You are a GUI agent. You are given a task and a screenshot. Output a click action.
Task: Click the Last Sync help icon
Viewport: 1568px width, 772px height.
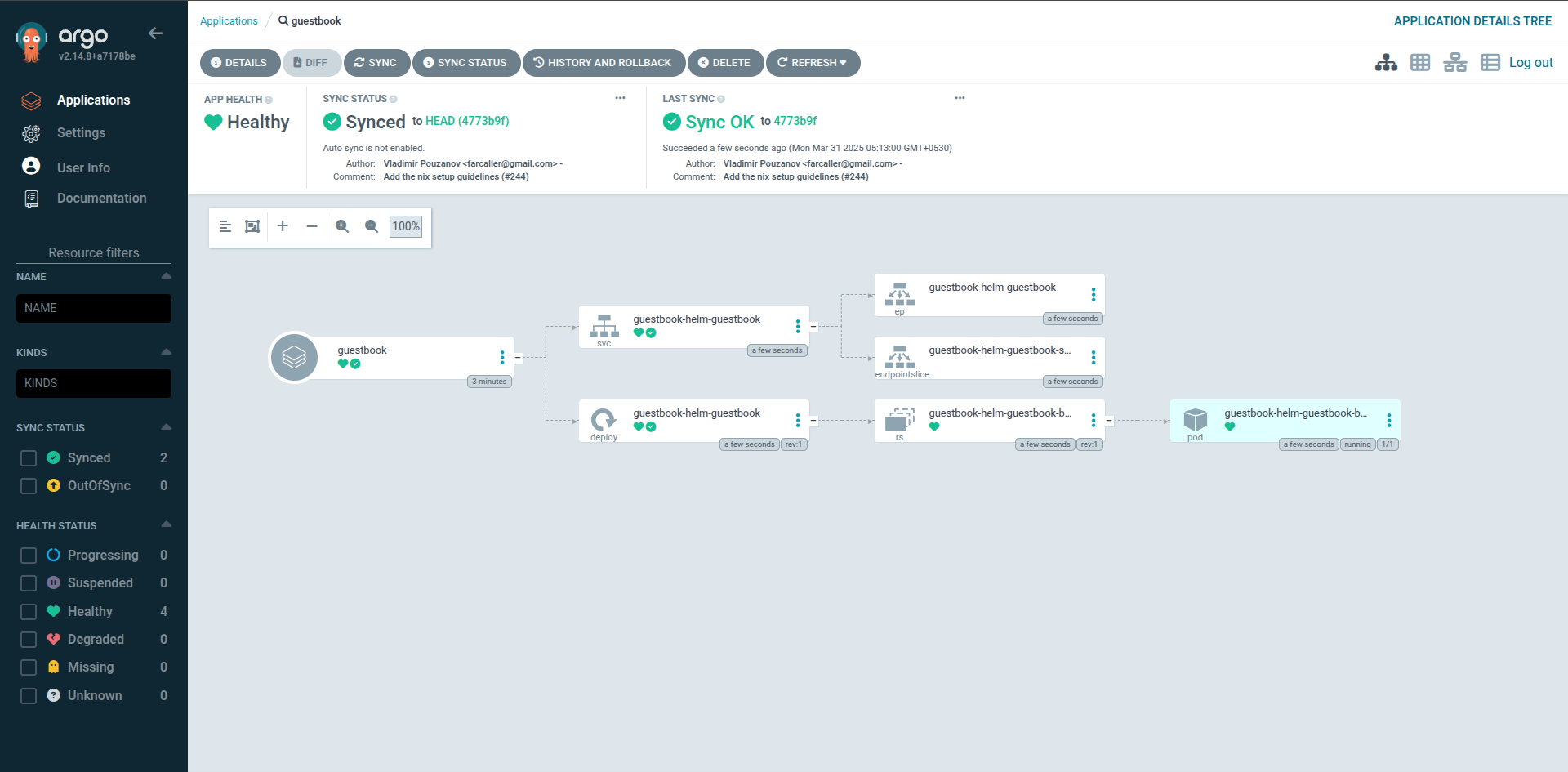[x=721, y=99]
